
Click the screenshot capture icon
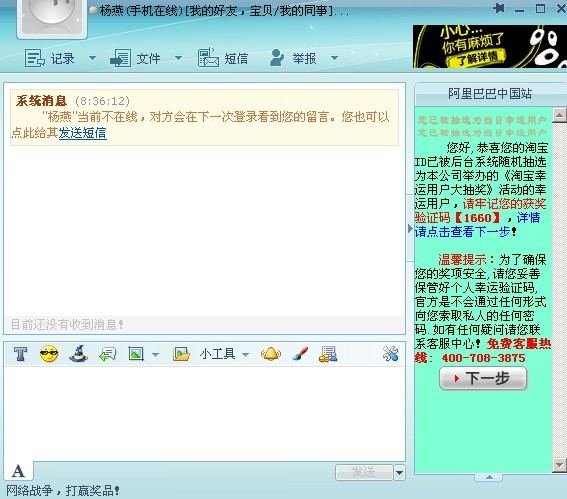point(136,354)
